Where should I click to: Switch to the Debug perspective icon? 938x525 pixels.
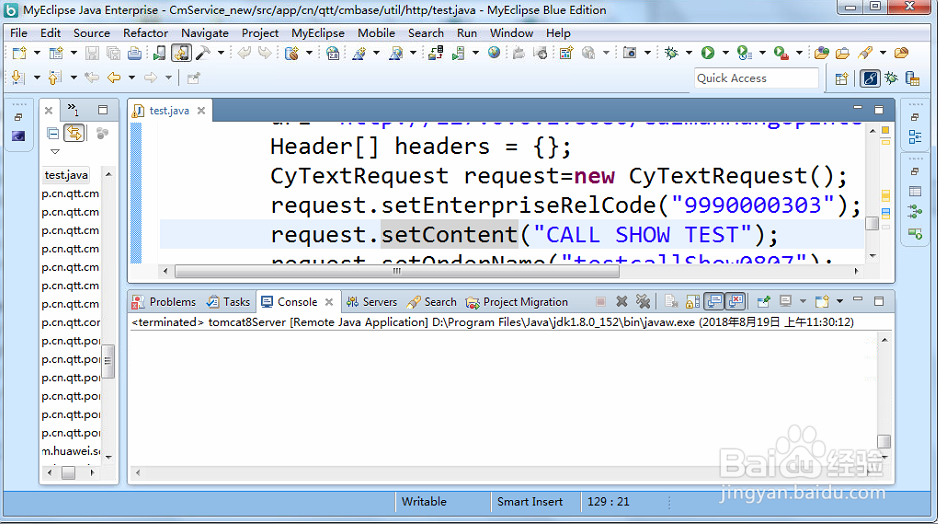coord(891,78)
